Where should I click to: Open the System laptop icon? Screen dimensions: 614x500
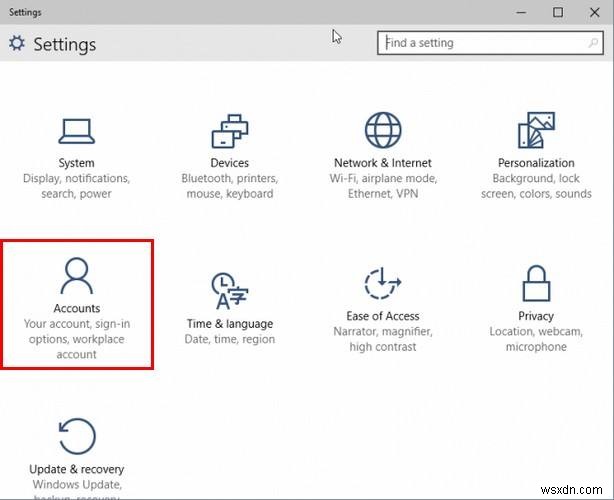(76, 131)
